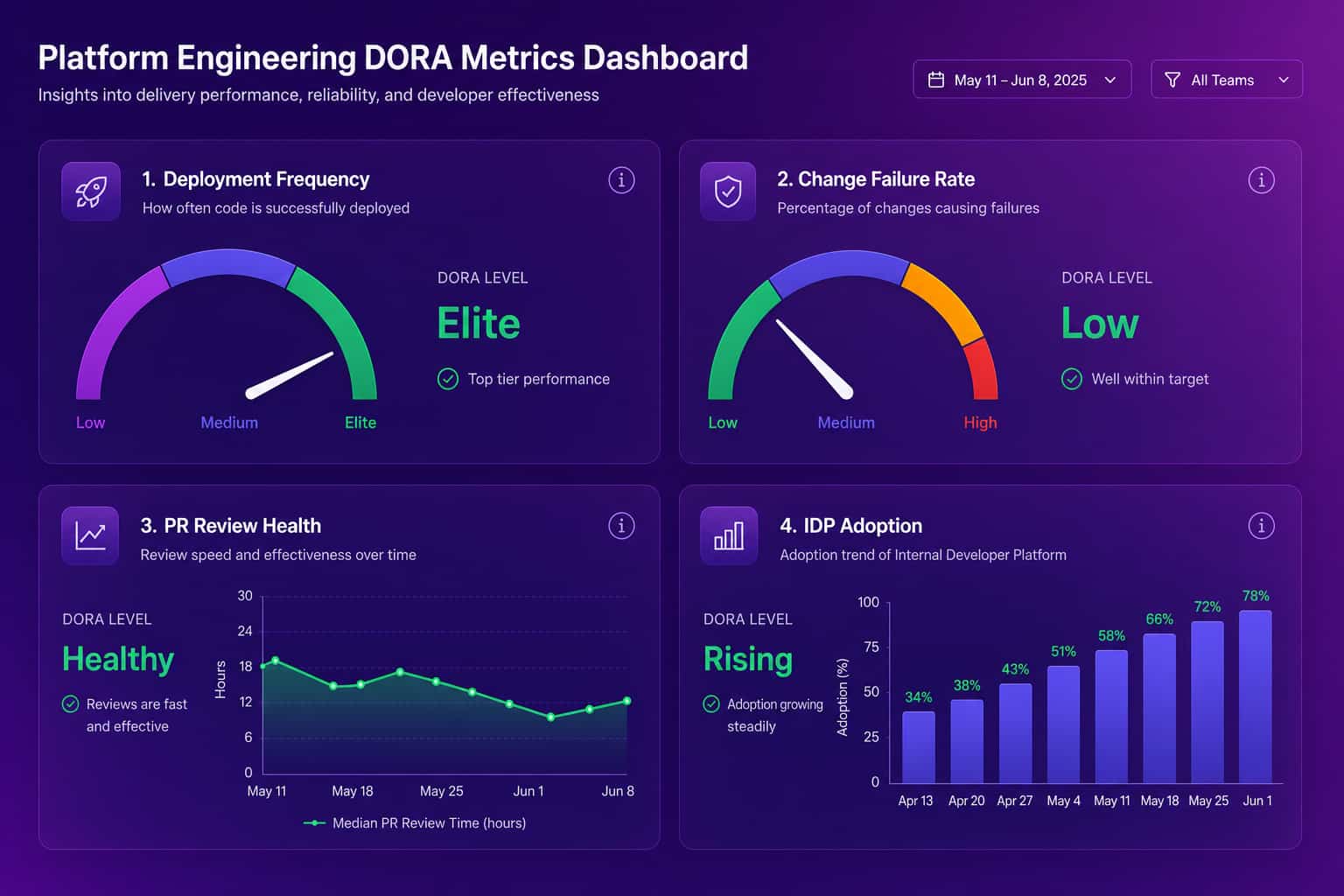Viewport: 1344px width, 896px height.
Task: Click the funnel filter icon beside All Teams
Action: (x=1172, y=80)
